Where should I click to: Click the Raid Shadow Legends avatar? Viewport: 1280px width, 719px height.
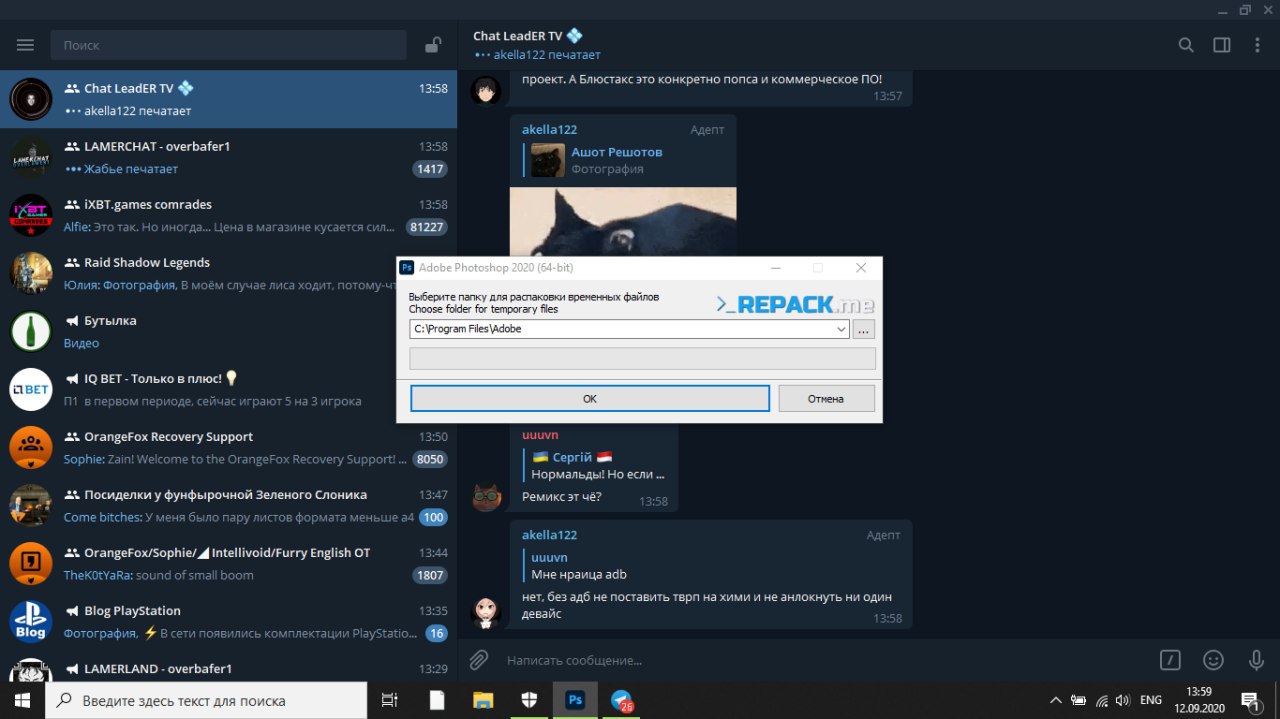click(31, 273)
